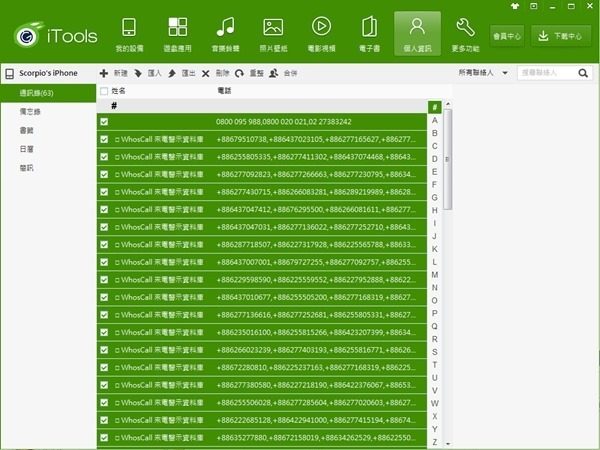Screen dimensions: 600x450
Task: Select row with +886235016100 phone numbers
Action: [x=262, y=333]
